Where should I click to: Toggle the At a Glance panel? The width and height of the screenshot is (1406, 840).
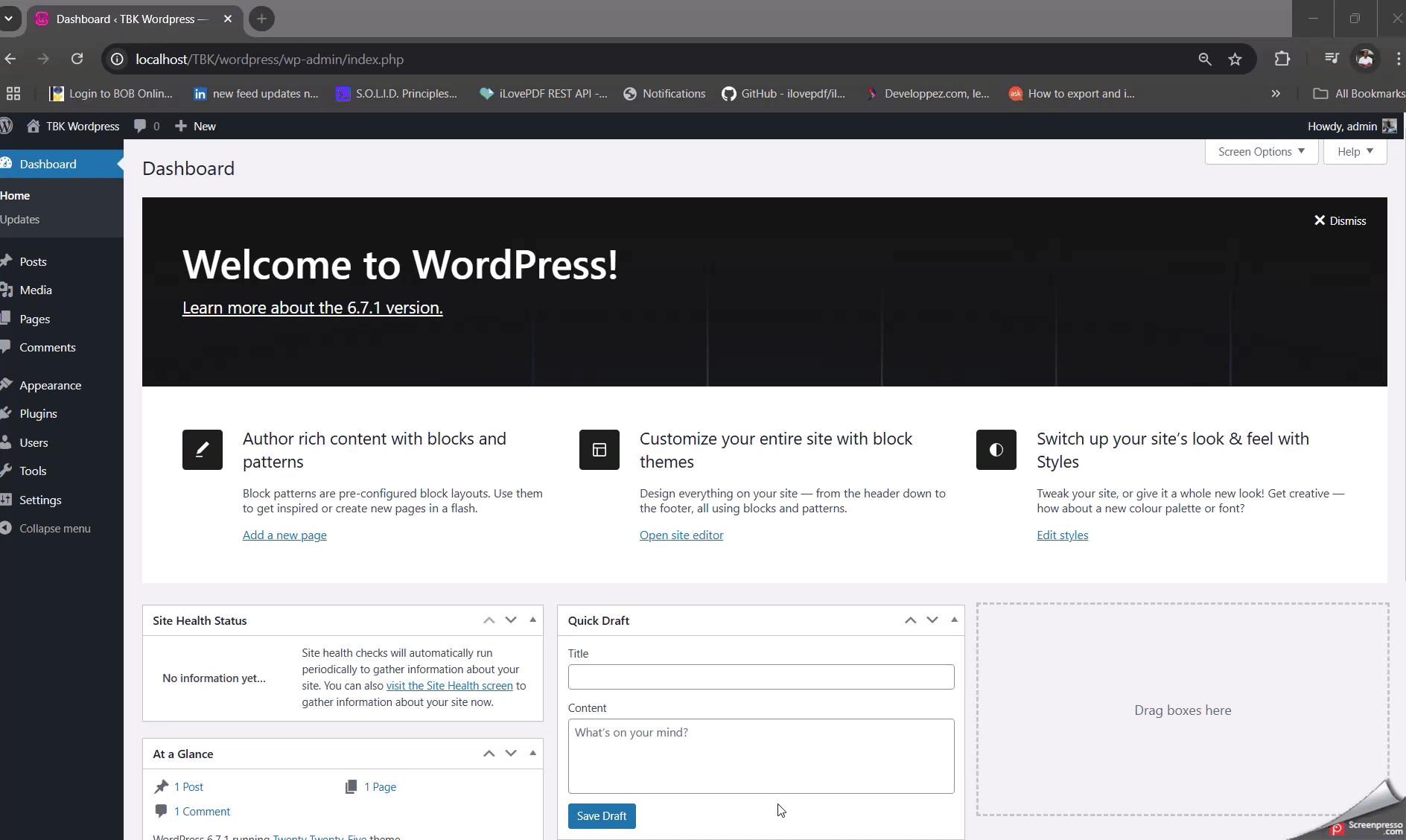[532, 753]
